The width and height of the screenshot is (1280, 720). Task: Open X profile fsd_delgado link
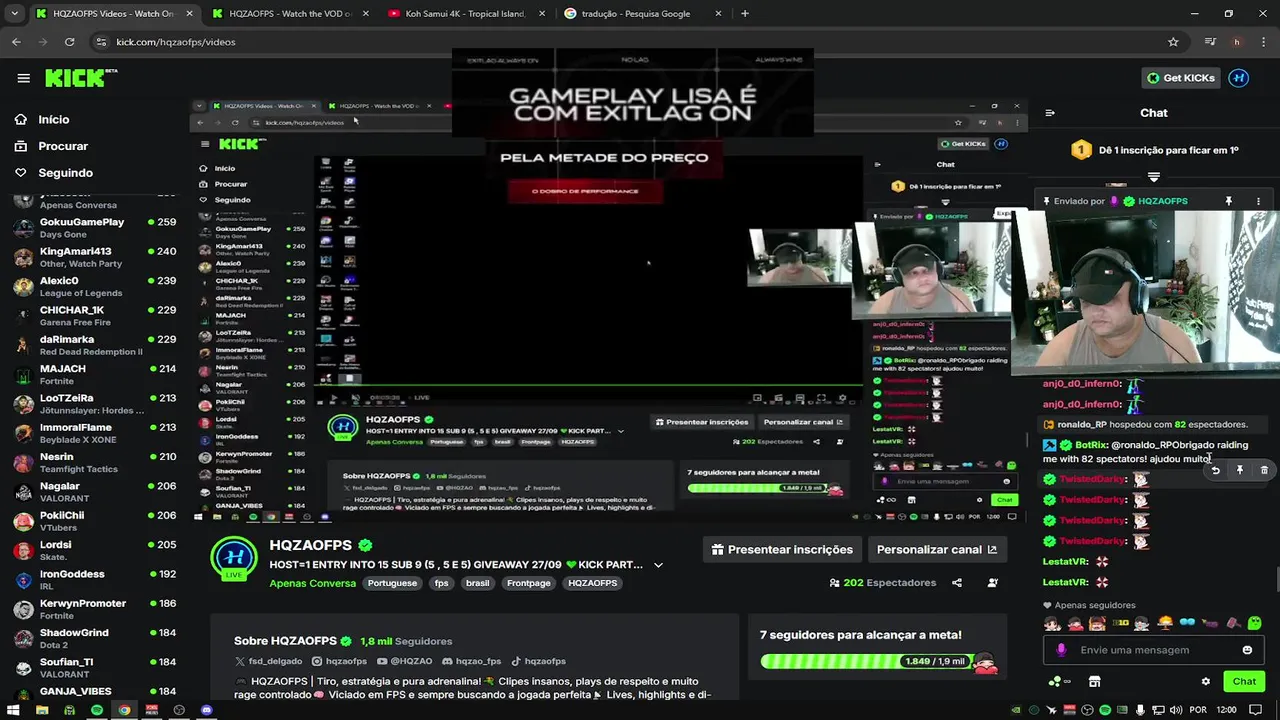click(x=268, y=661)
